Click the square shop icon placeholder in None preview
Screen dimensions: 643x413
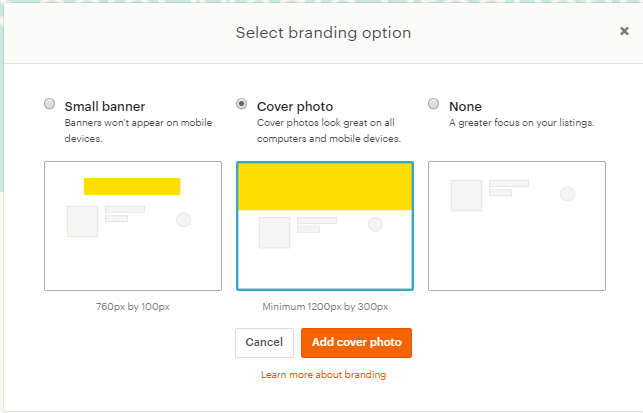tap(467, 195)
